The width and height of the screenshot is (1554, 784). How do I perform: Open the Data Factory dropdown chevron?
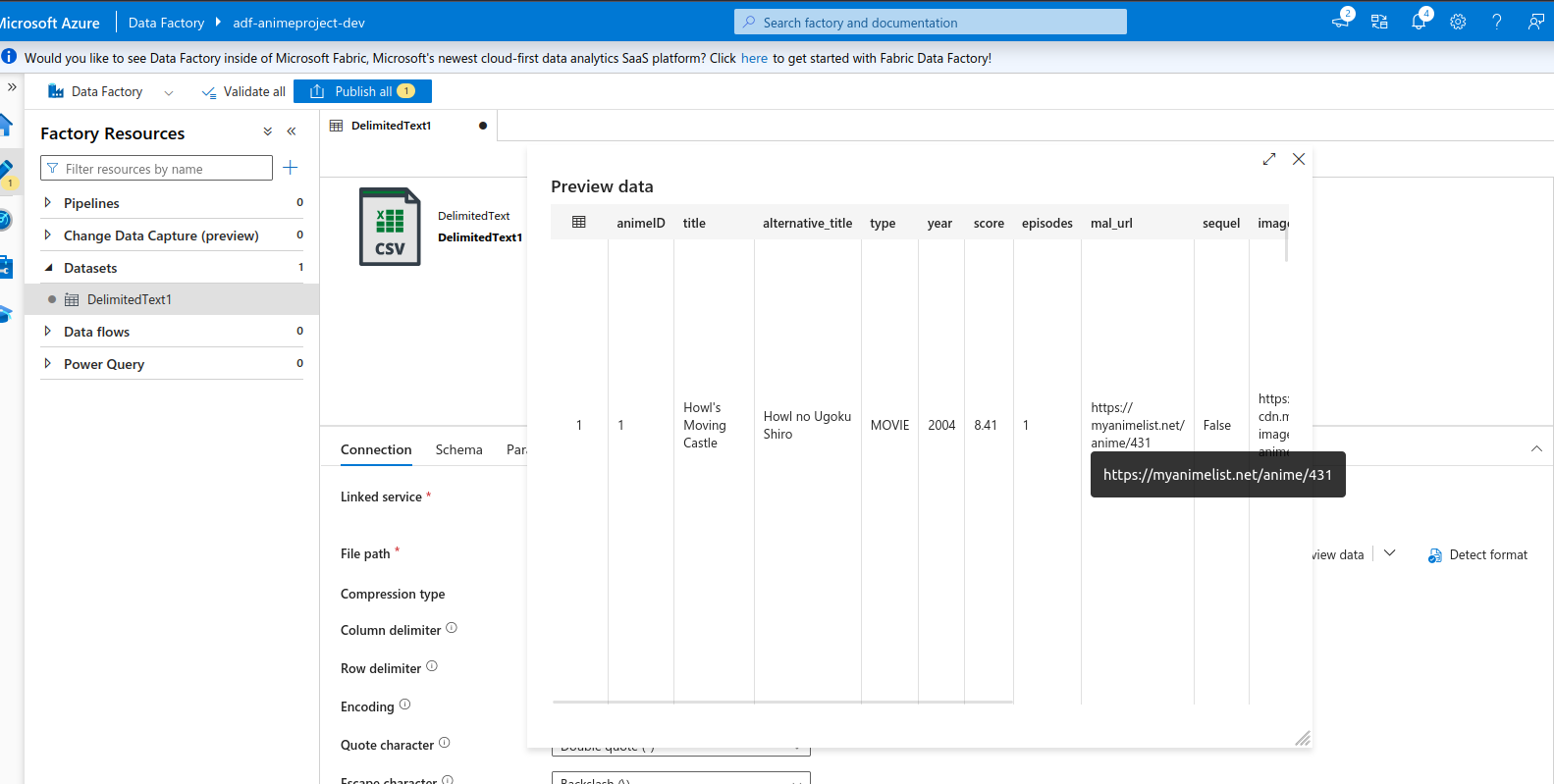coord(169,92)
